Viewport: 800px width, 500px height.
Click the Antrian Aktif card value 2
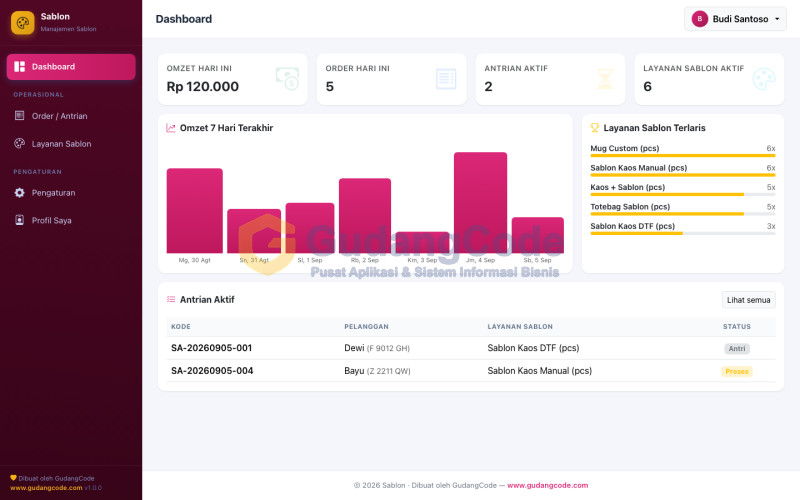[488, 86]
